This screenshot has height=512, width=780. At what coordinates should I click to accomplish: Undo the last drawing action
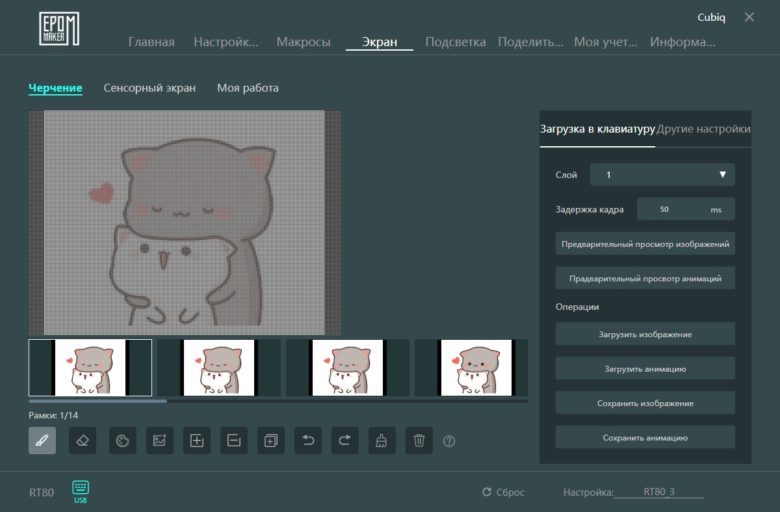(308, 440)
